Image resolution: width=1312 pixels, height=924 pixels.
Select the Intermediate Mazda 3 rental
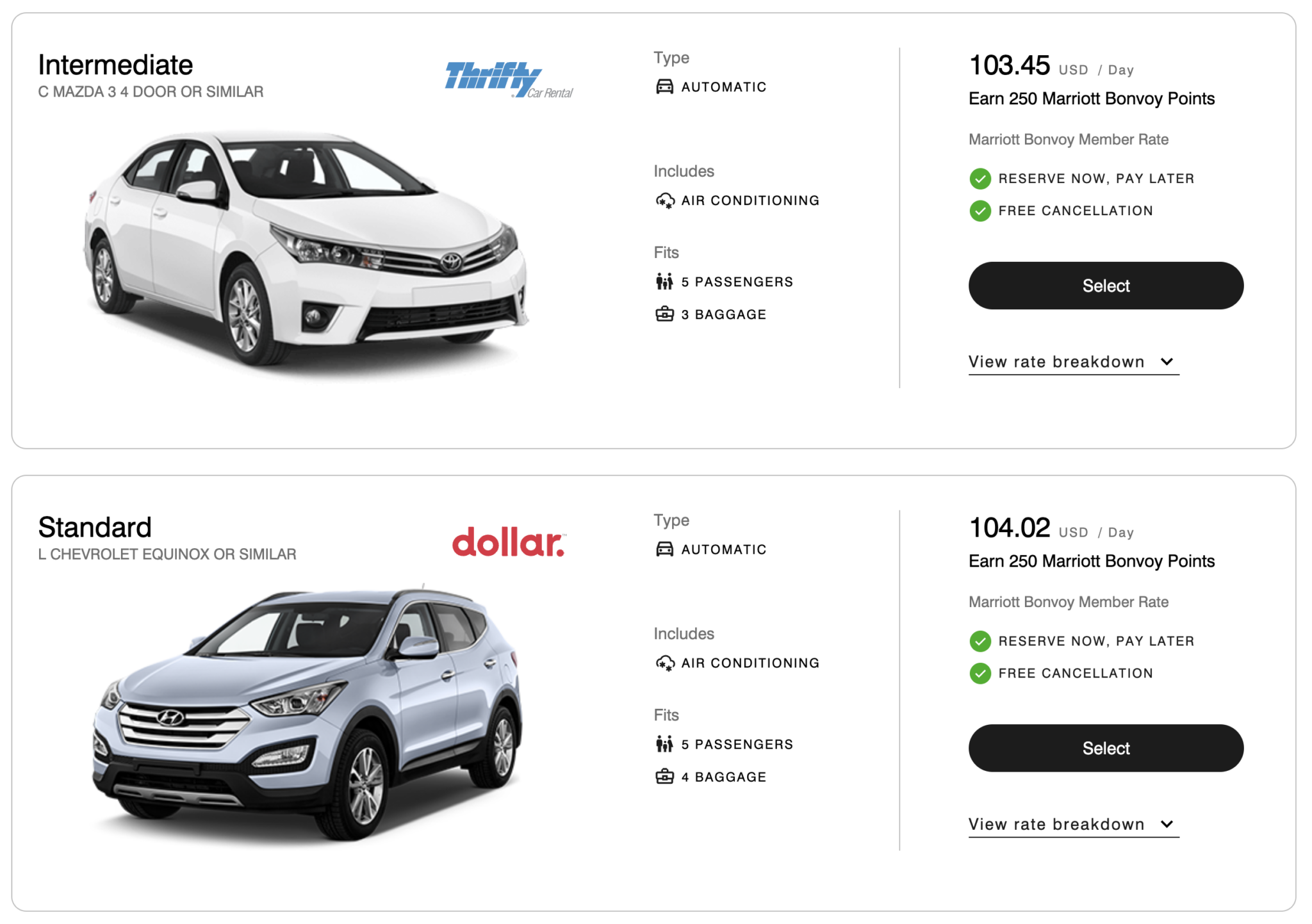coord(1105,286)
